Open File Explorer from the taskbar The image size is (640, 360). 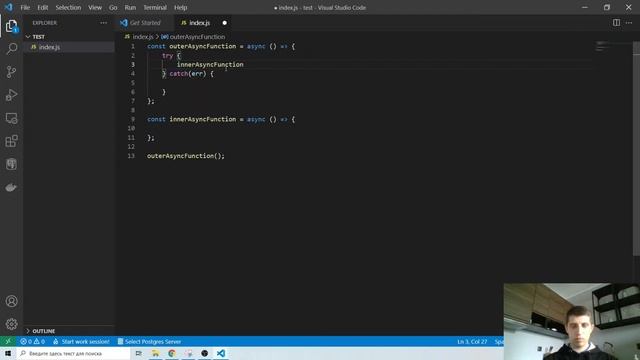click(156, 353)
